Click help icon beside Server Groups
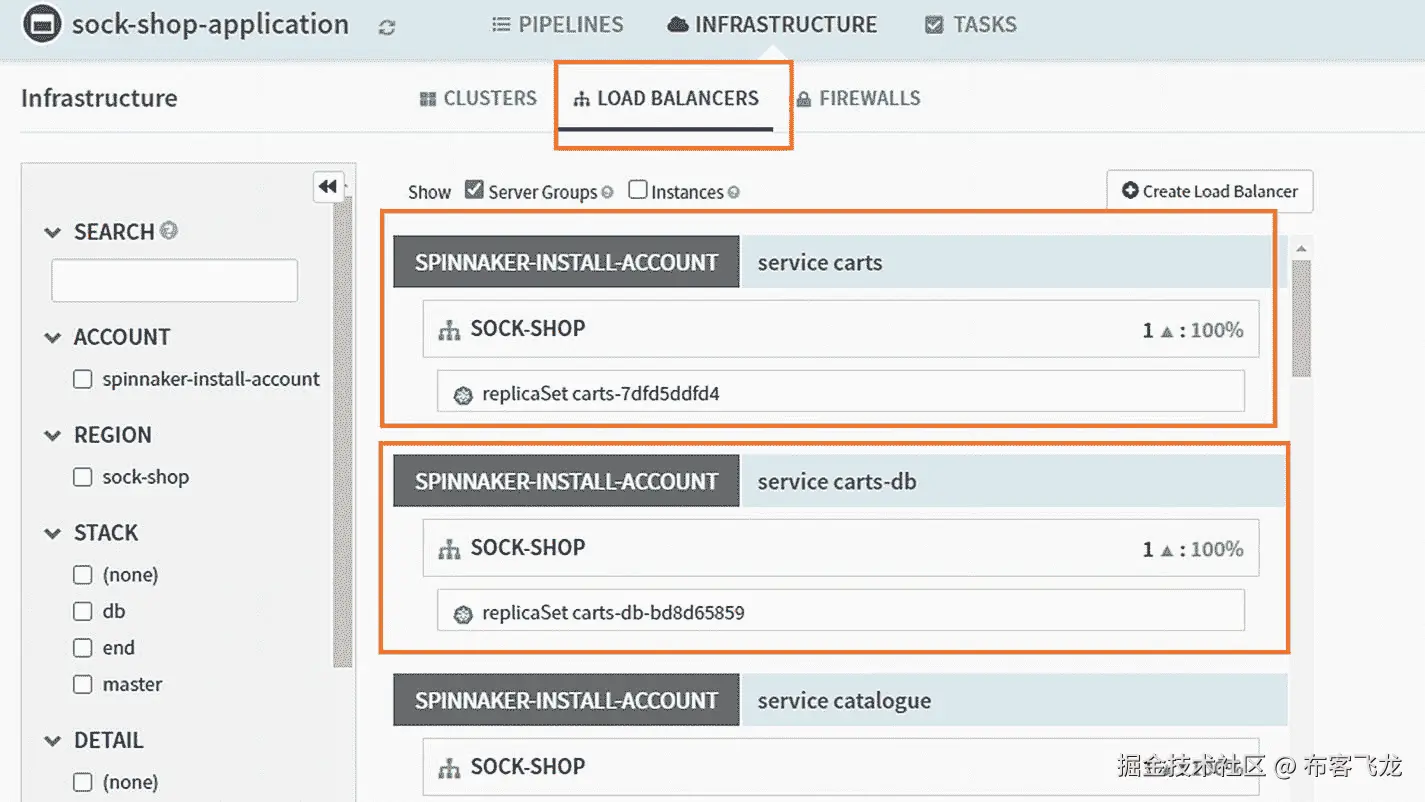 pos(607,192)
